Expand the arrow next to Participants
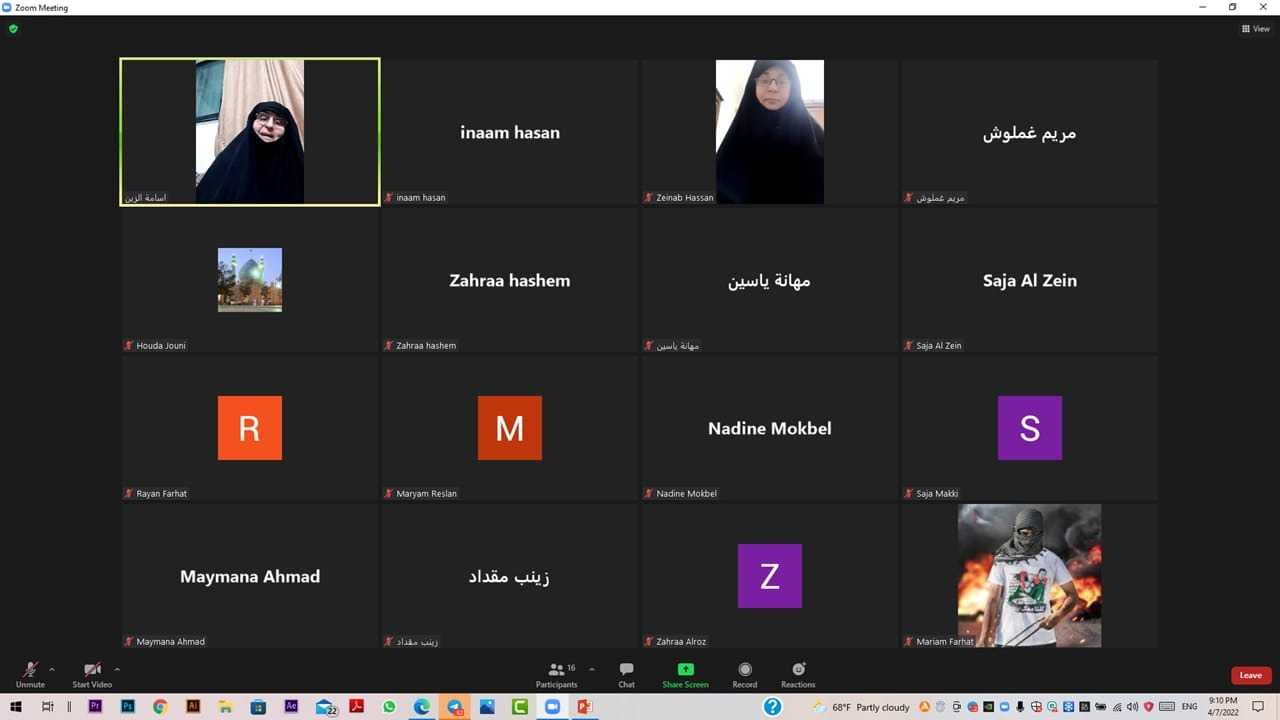Image resolution: width=1280 pixels, height=720 pixels. point(592,669)
